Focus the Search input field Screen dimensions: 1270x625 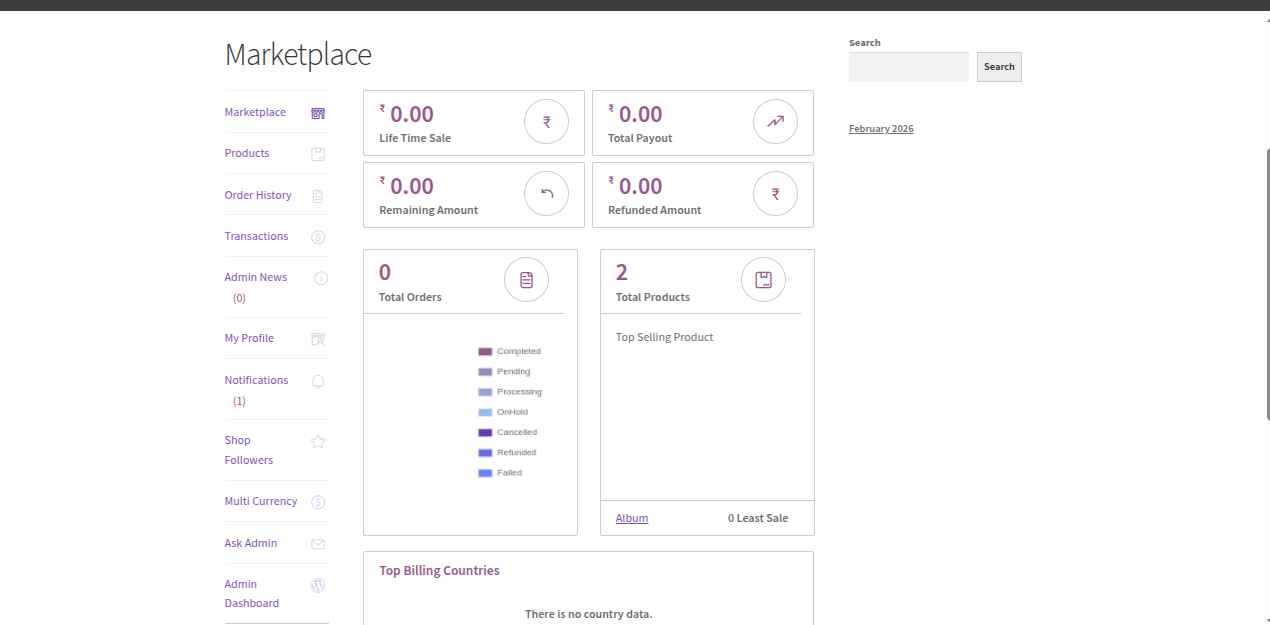908,67
